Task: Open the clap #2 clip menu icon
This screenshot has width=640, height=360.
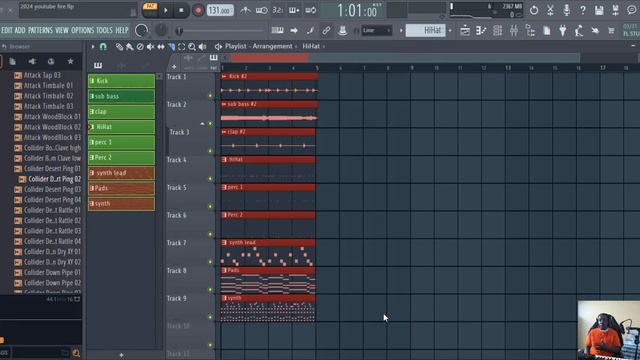Action: pos(224,132)
